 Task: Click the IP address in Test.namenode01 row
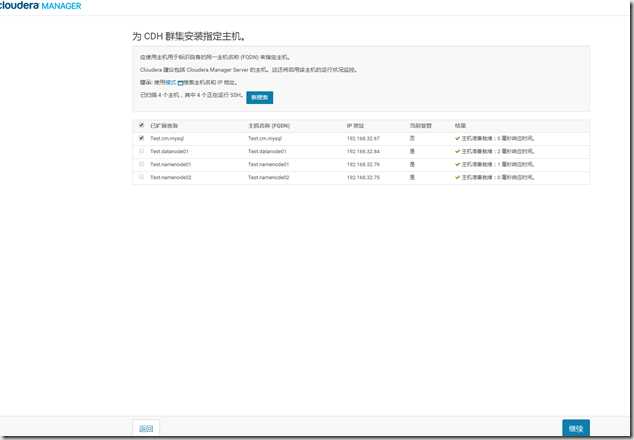tap(363, 164)
